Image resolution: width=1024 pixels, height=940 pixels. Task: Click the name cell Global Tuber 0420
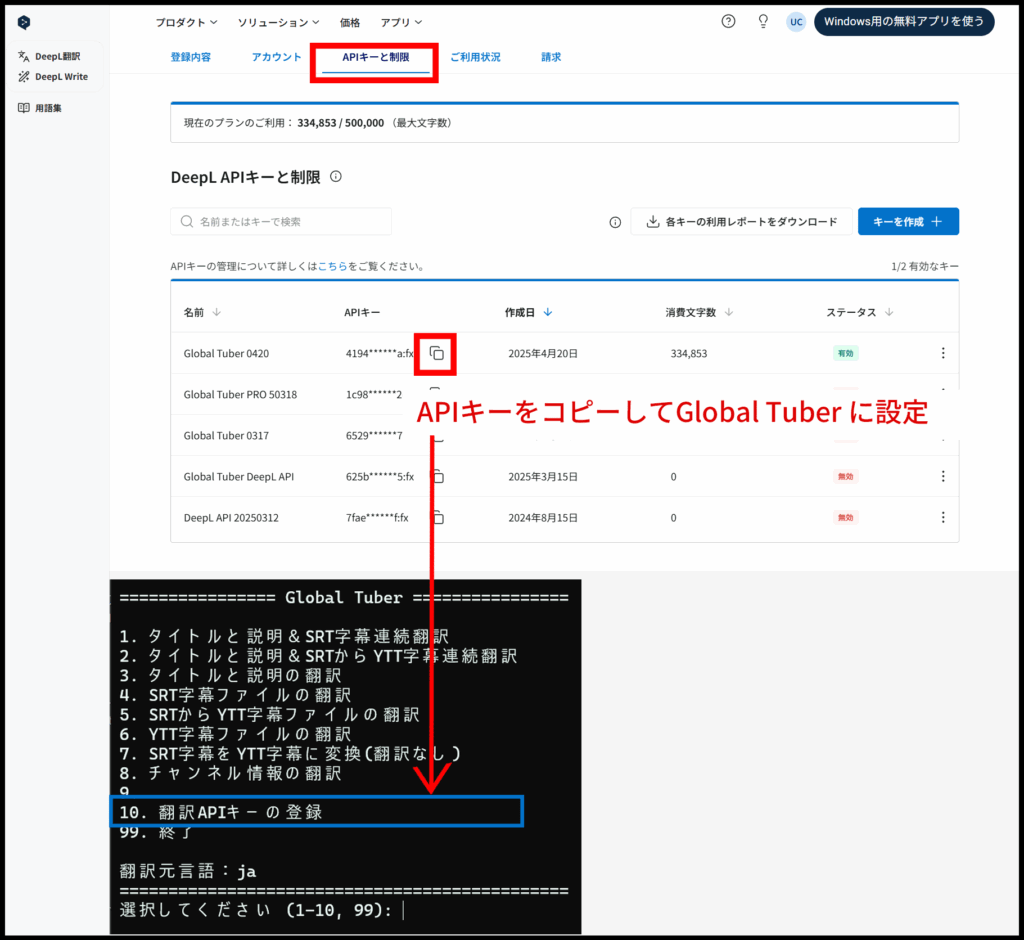coord(226,353)
